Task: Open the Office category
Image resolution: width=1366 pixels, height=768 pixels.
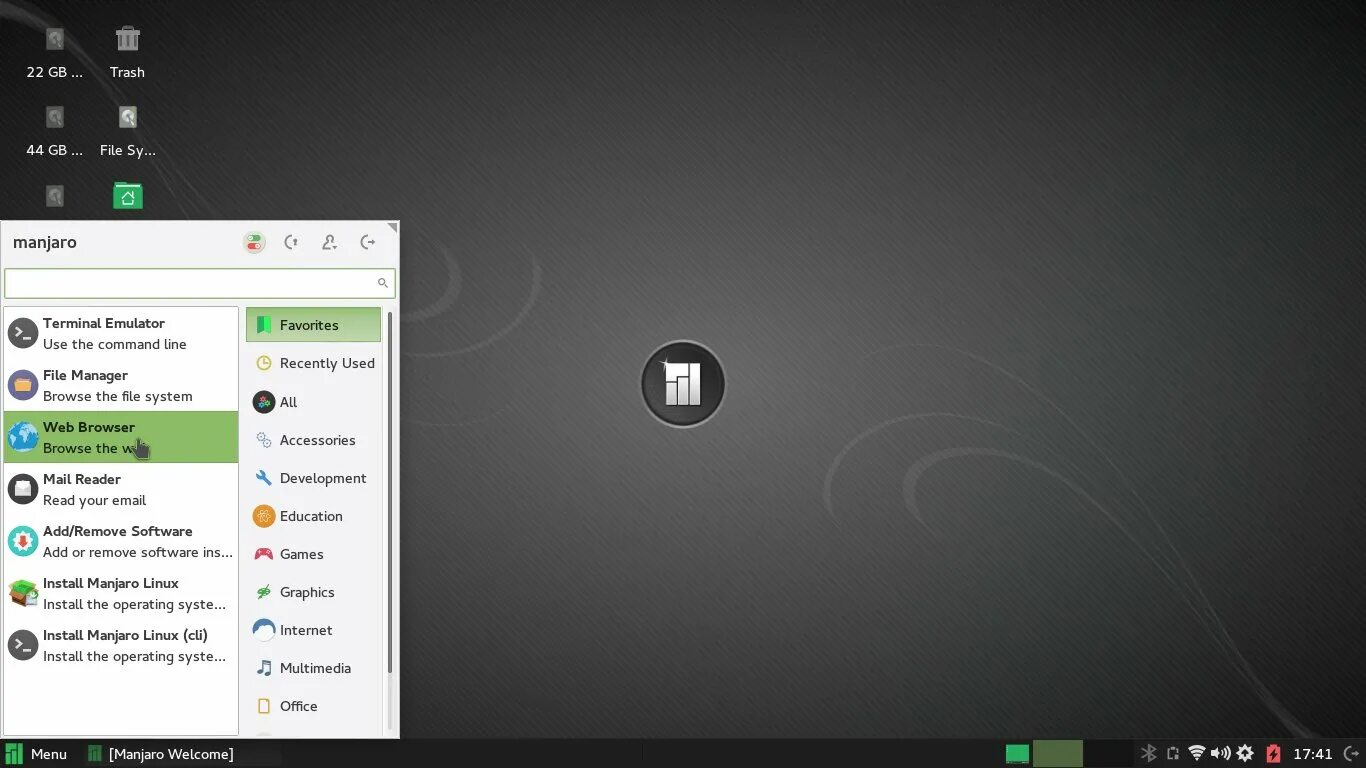Action: tap(313, 706)
